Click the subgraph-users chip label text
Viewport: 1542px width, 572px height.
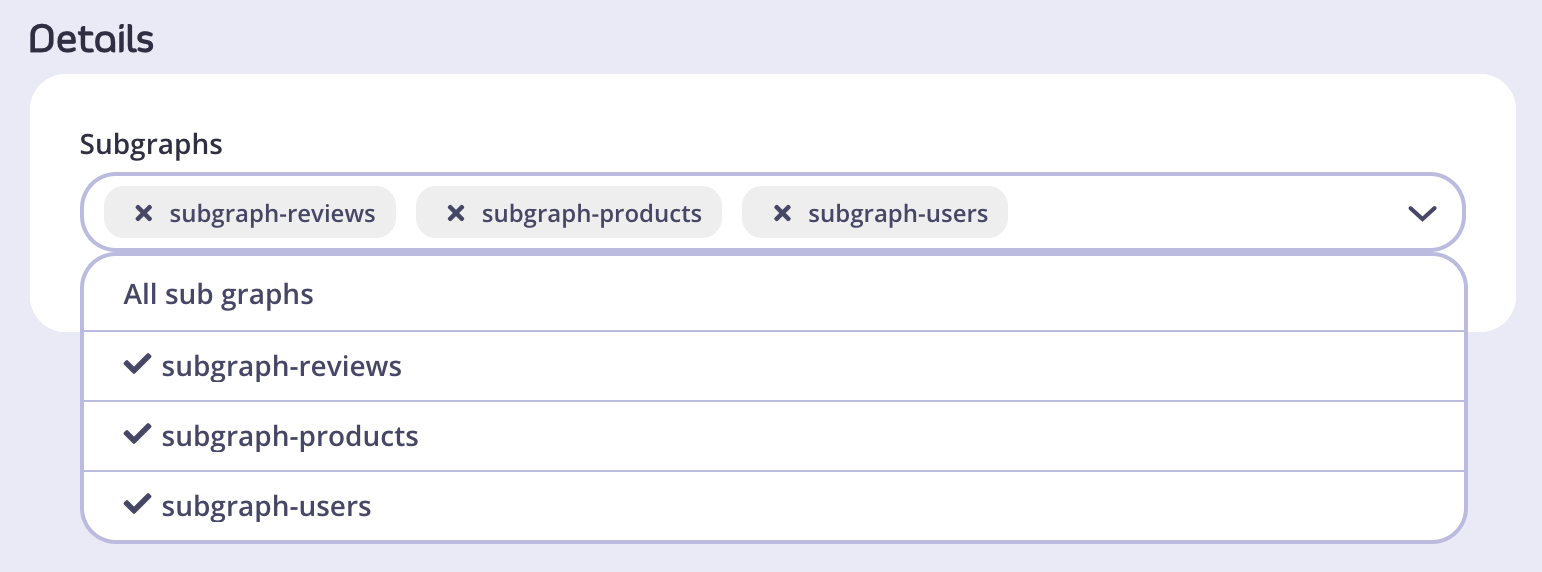coord(897,213)
